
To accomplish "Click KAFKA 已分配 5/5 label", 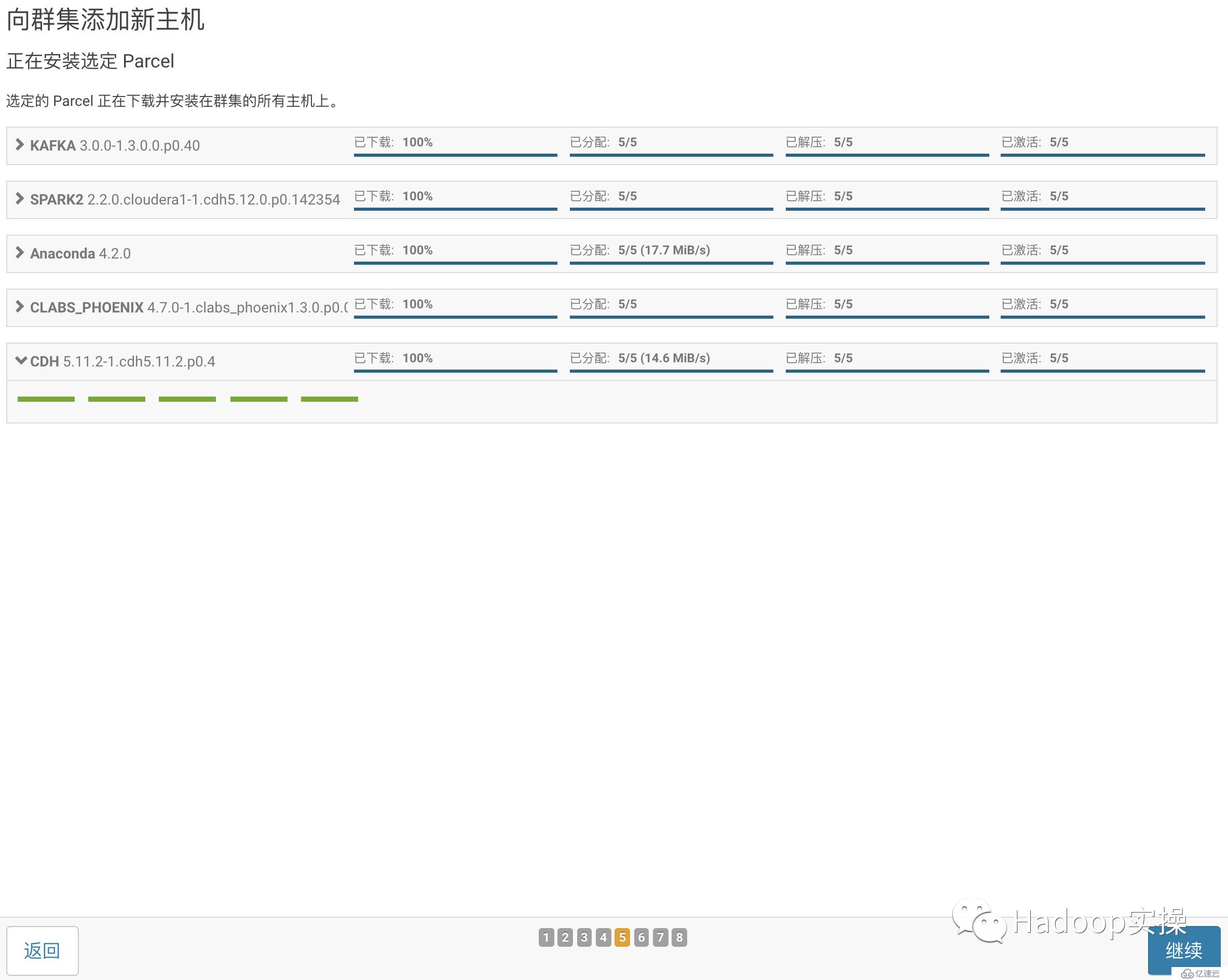I will [603, 142].
